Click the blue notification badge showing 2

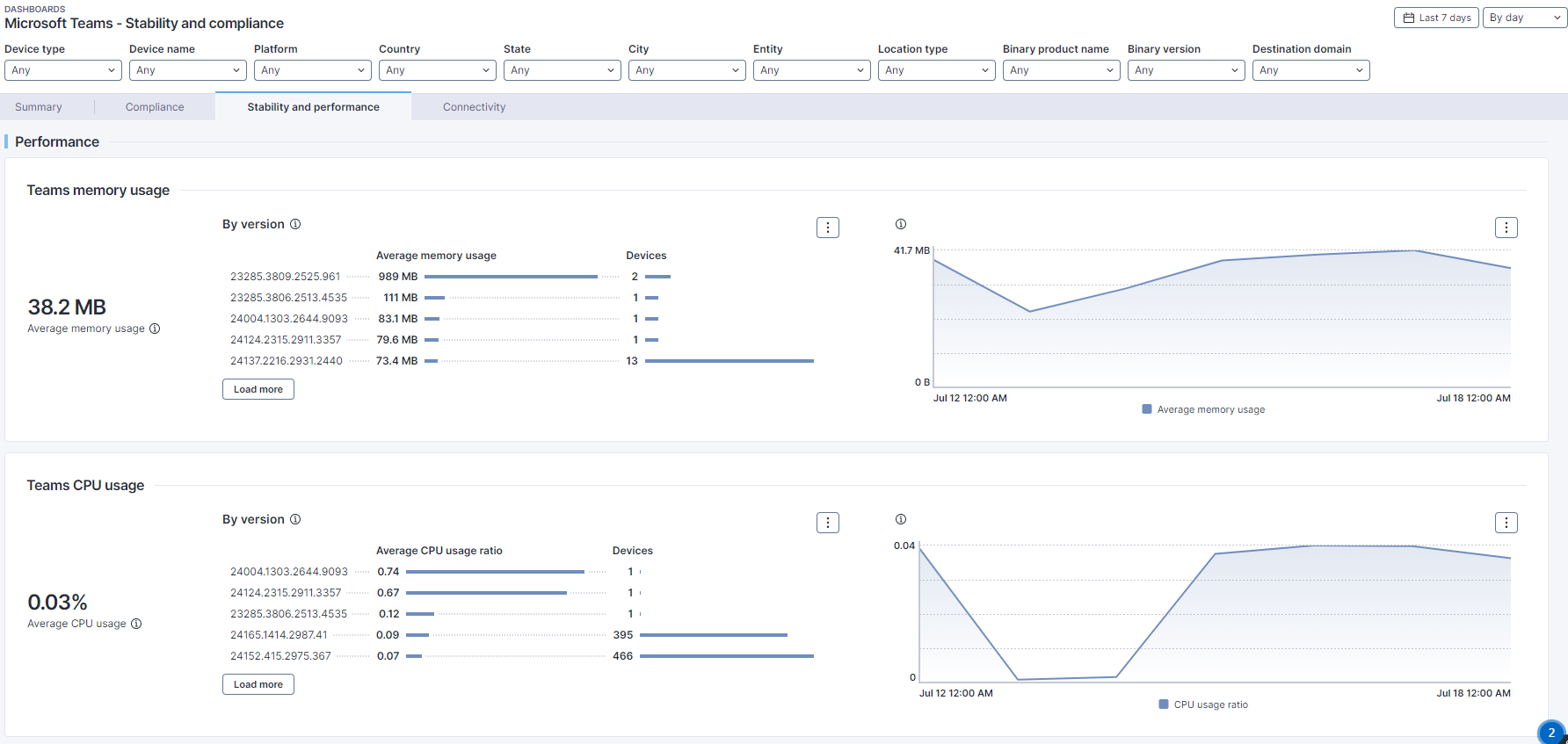[1551, 733]
